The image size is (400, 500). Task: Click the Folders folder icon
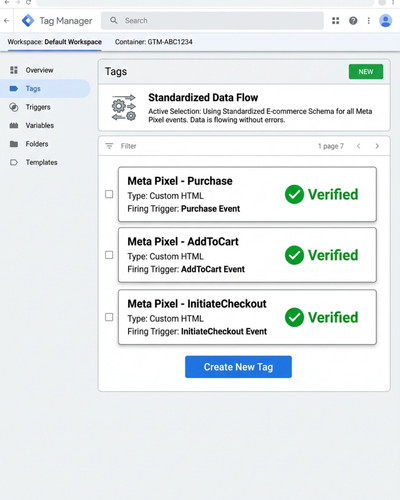coord(14,144)
